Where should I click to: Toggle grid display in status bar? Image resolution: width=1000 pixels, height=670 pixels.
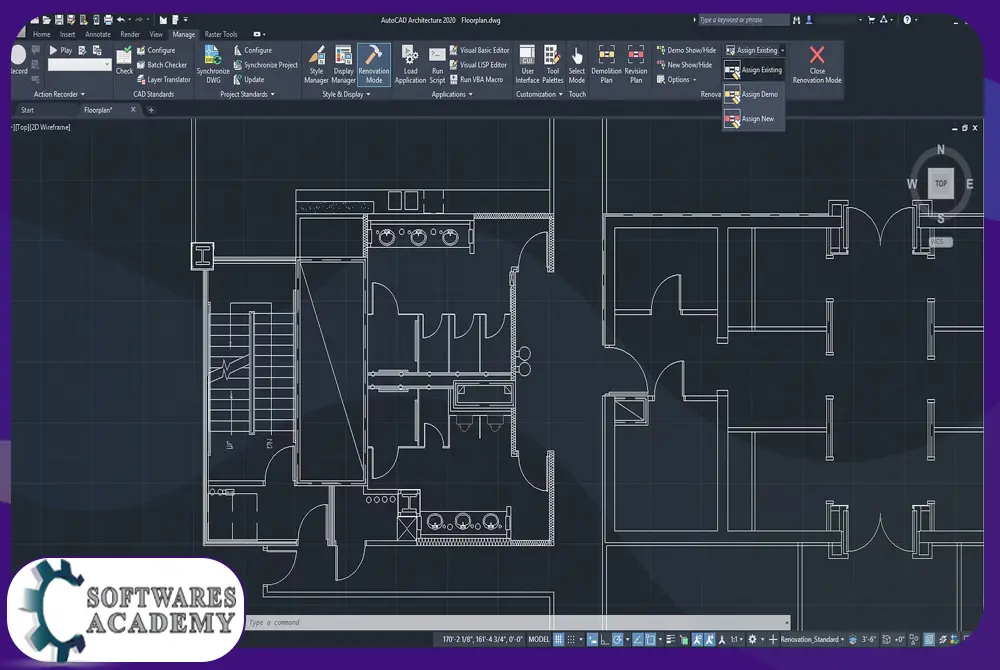coord(559,639)
